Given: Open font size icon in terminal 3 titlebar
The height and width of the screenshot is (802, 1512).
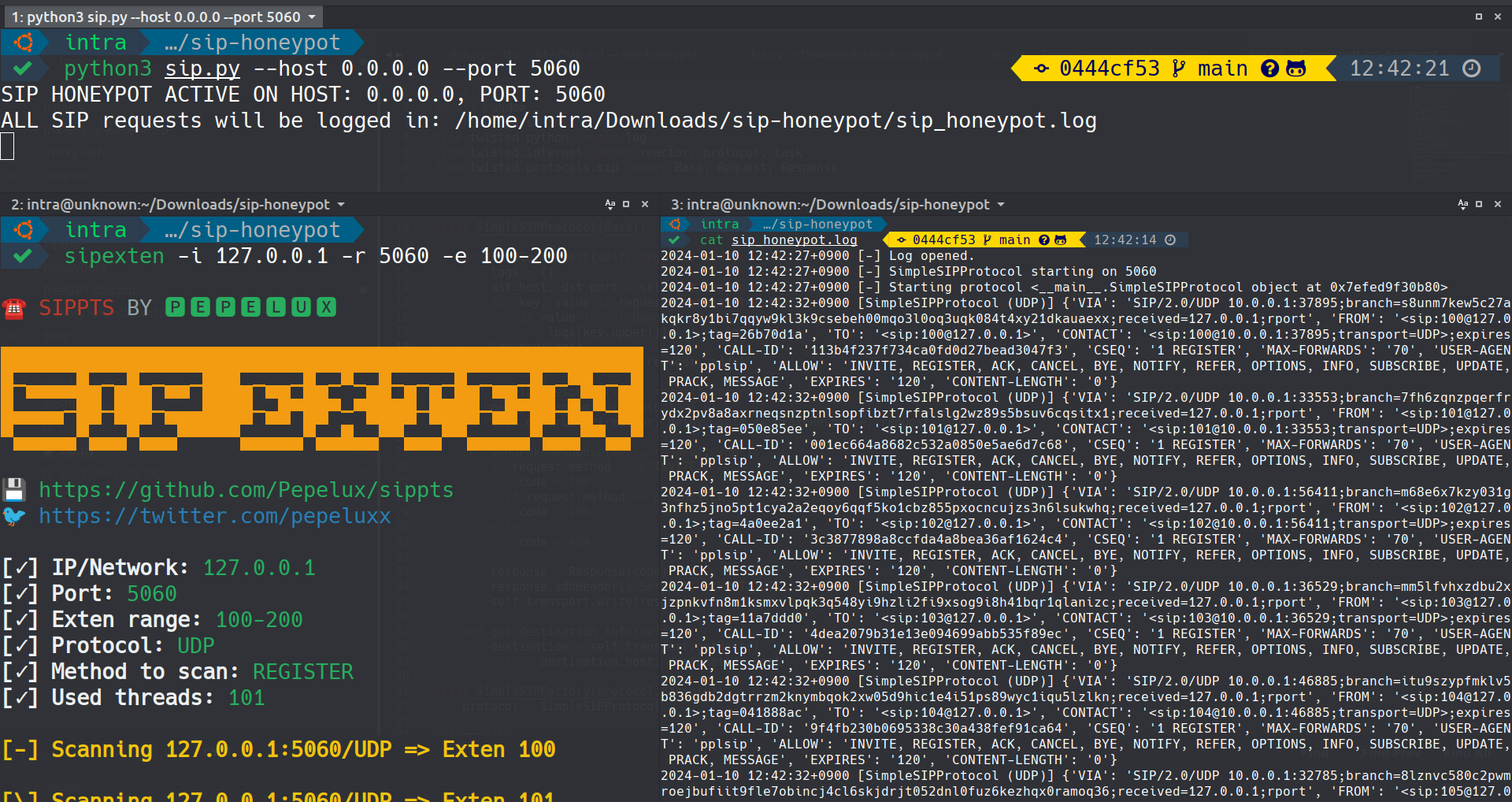Looking at the screenshot, I should tap(1462, 204).
